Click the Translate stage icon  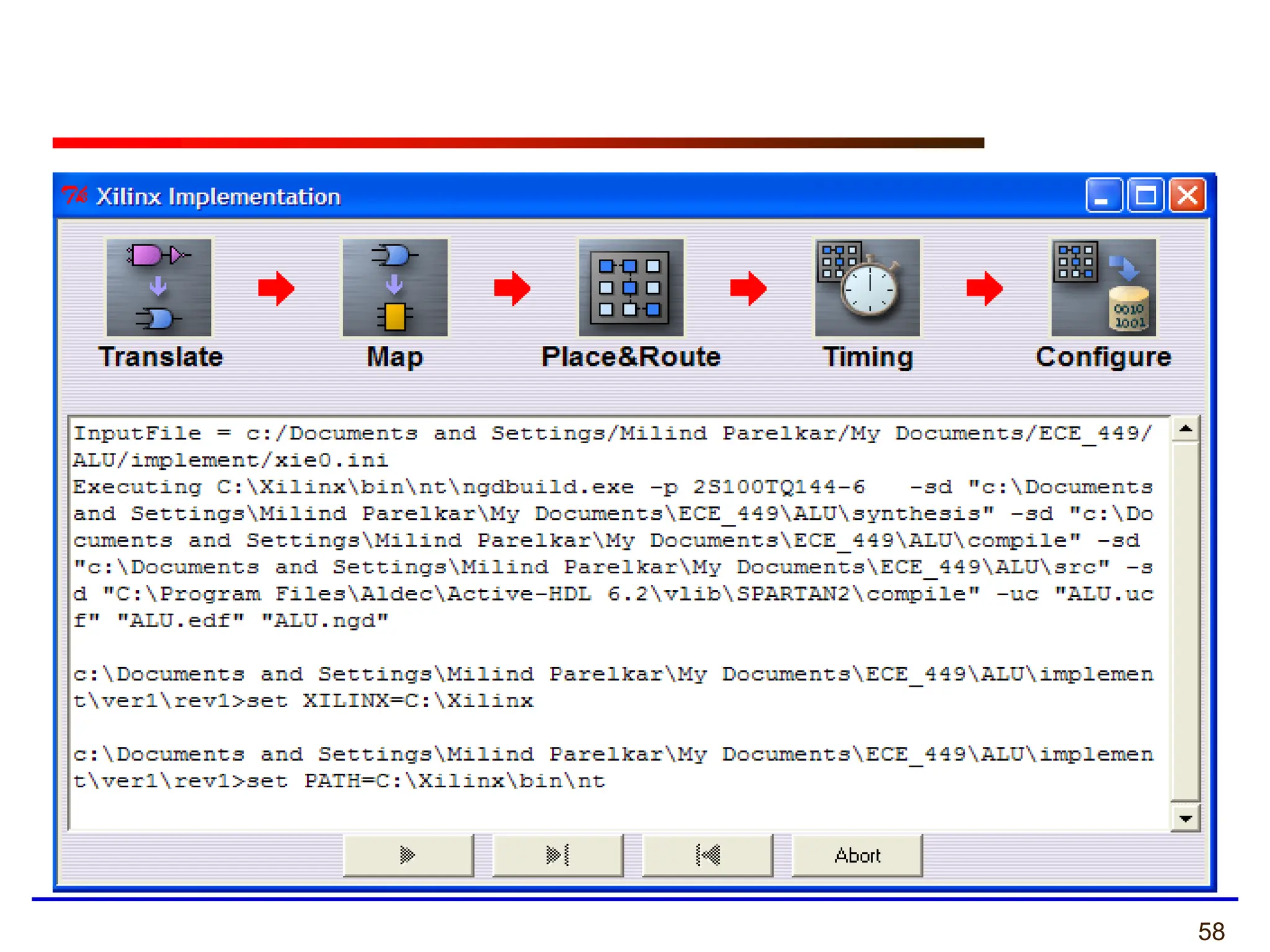pyautogui.click(x=159, y=287)
